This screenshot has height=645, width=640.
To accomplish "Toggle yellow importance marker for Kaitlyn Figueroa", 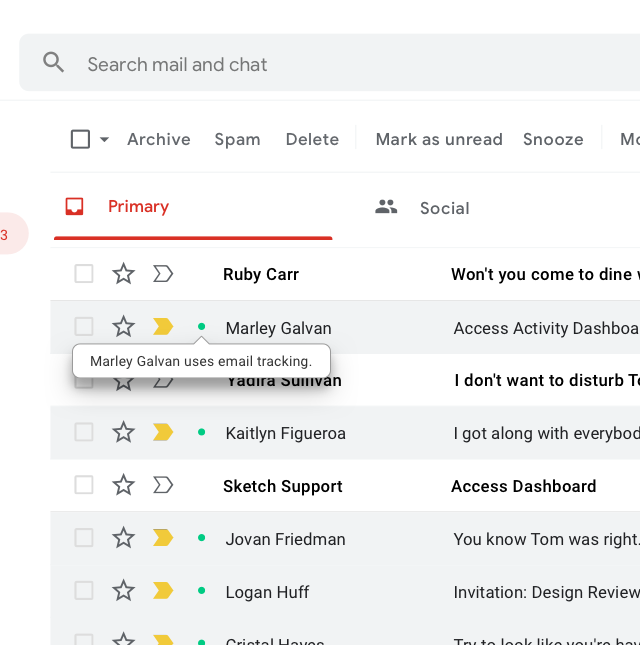I will coord(162,432).
